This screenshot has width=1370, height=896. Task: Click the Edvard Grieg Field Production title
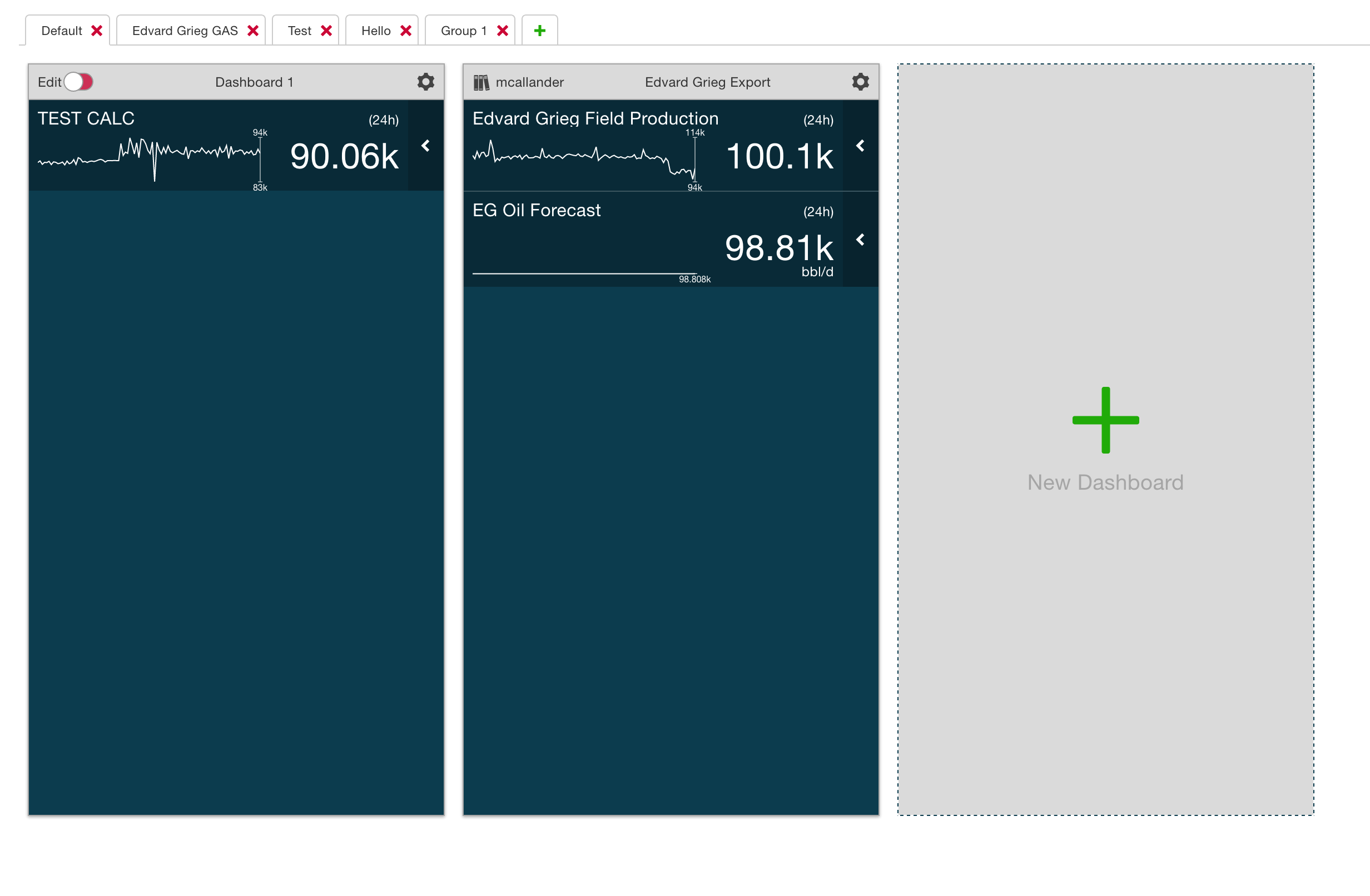coord(595,118)
